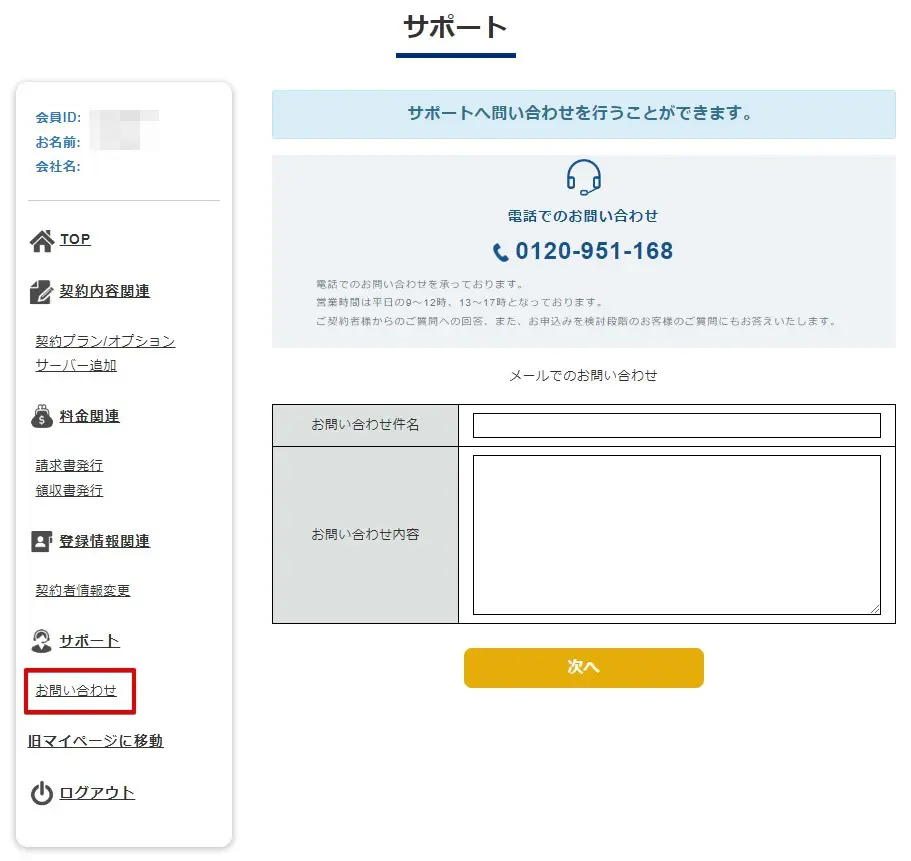Click the large headset icon above phone number
The width and height of the screenshot is (911, 861).
click(583, 178)
